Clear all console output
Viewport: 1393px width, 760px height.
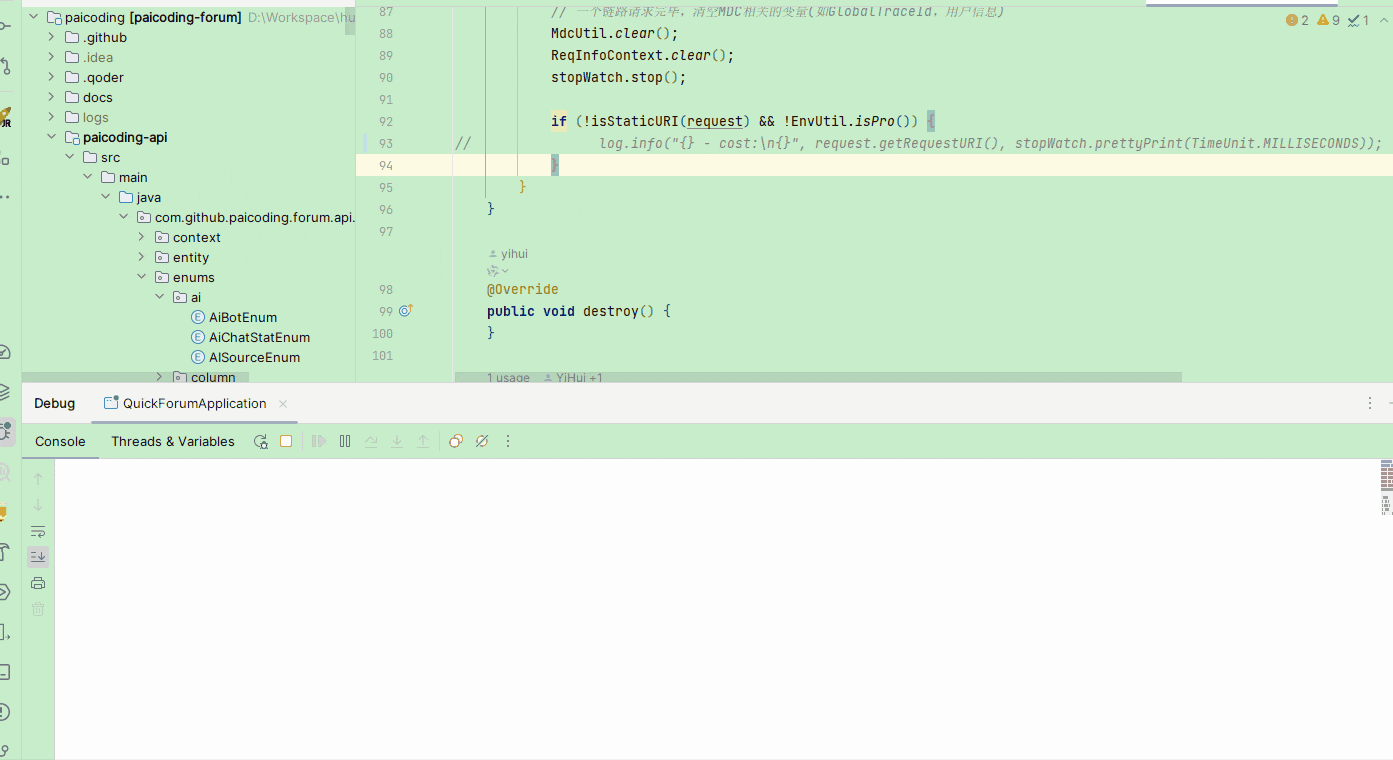[38, 609]
